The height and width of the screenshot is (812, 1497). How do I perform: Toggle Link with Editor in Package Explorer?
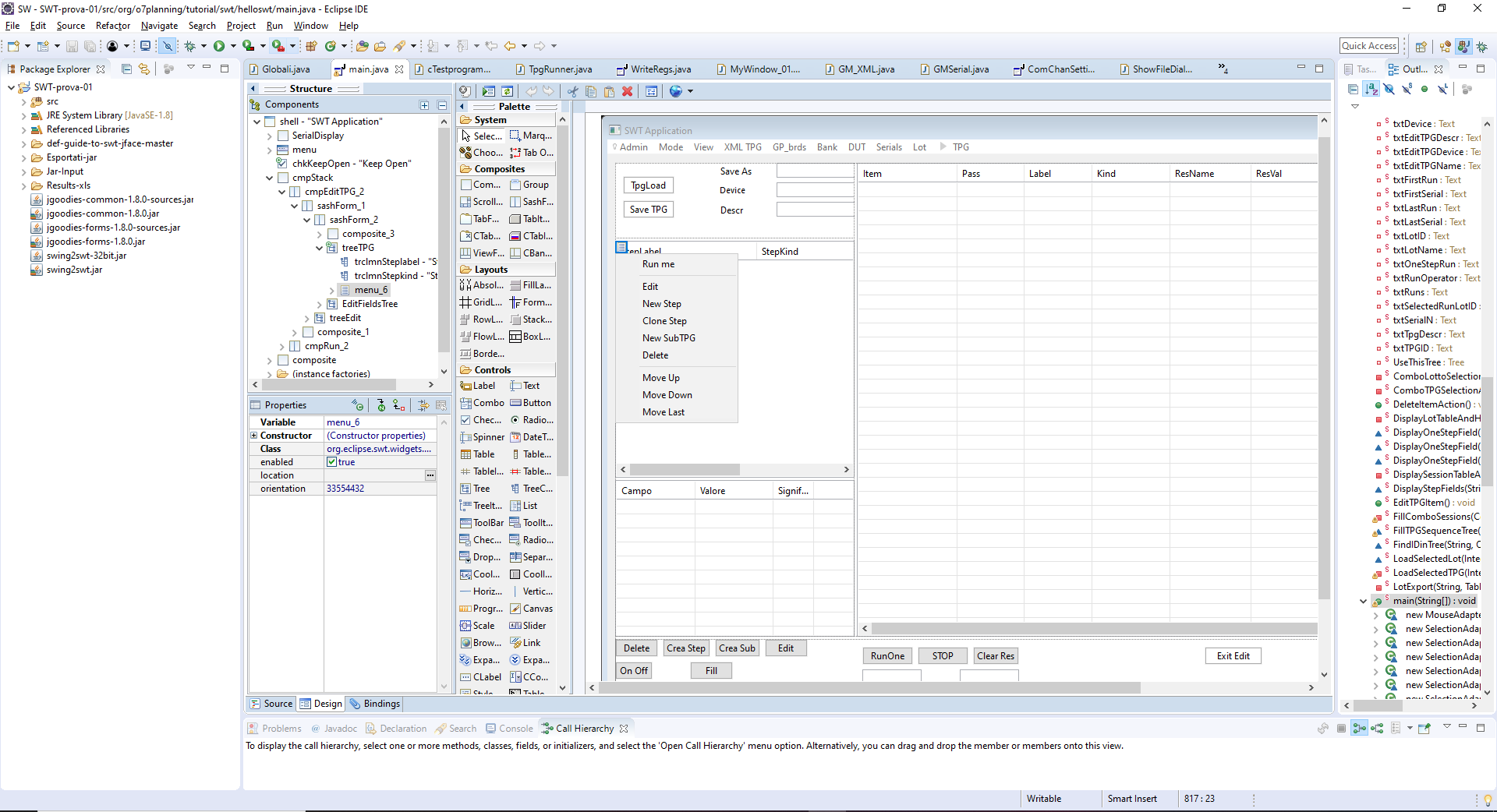[x=144, y=69]
